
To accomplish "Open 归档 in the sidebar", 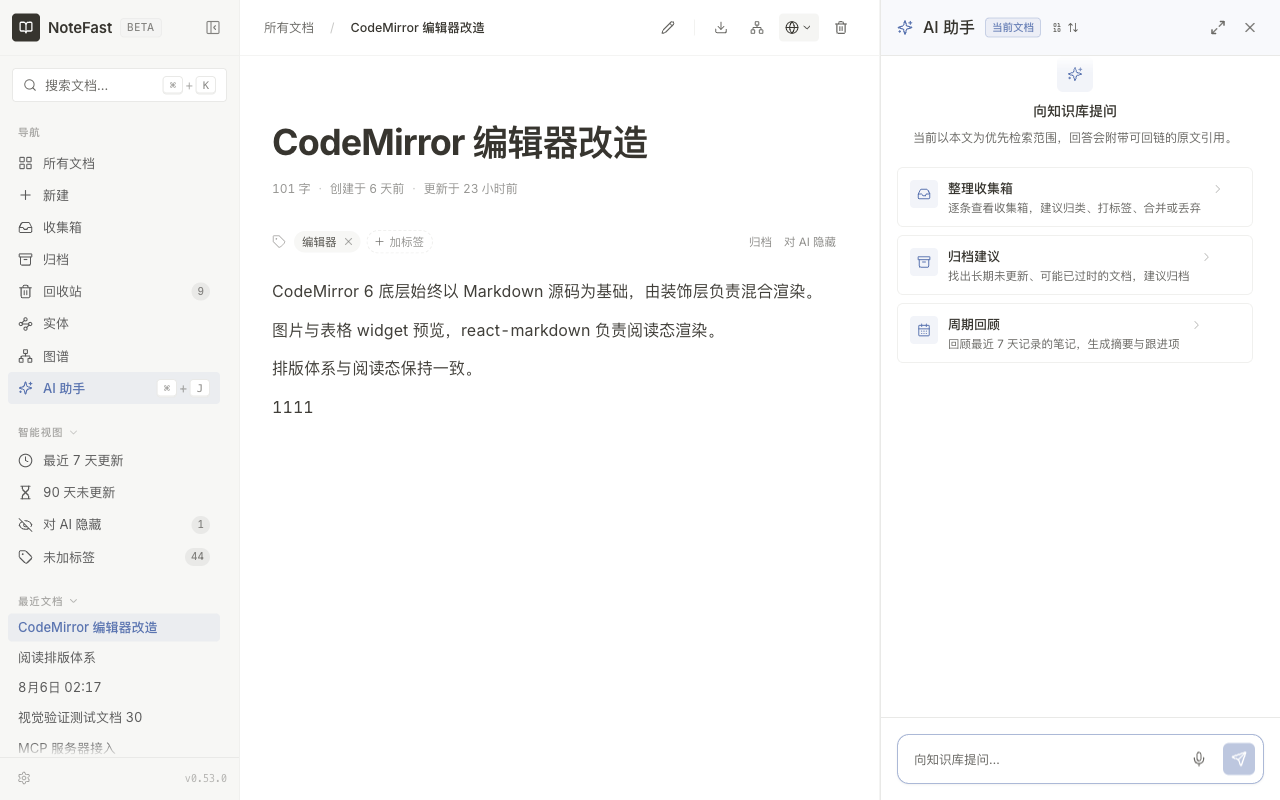I will pyautogui.click(x=114, y=259).
